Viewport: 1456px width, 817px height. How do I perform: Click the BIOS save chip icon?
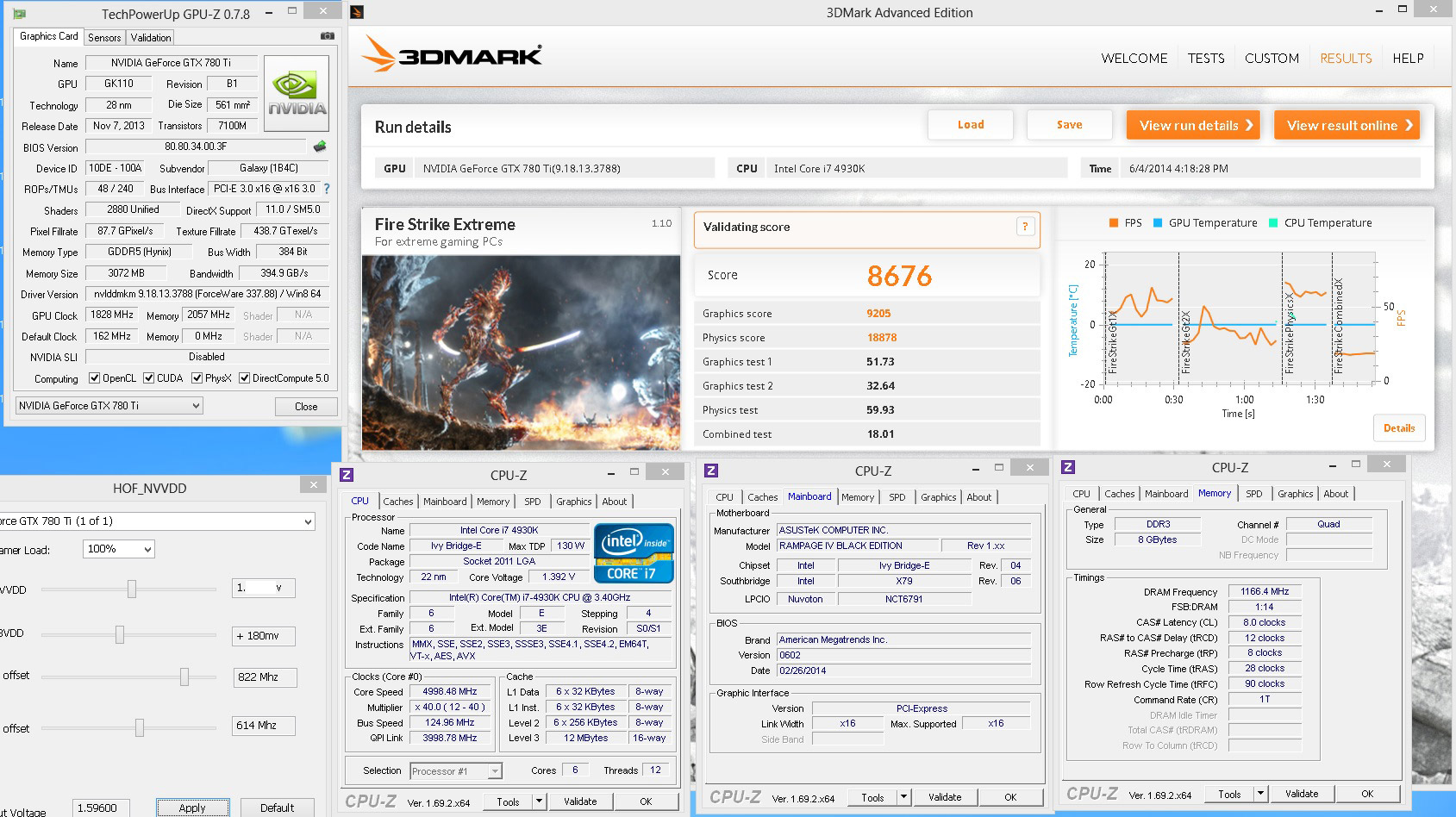(x=320, y=147)
